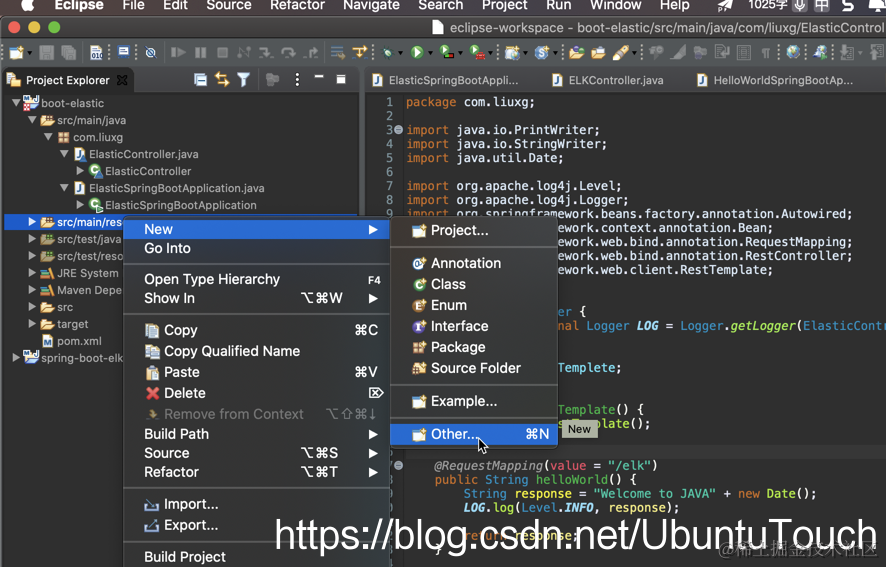The width and height of the screenshot is (886, 567).
Task: Click the Open Task folder icon
Action: coord(598,53)
